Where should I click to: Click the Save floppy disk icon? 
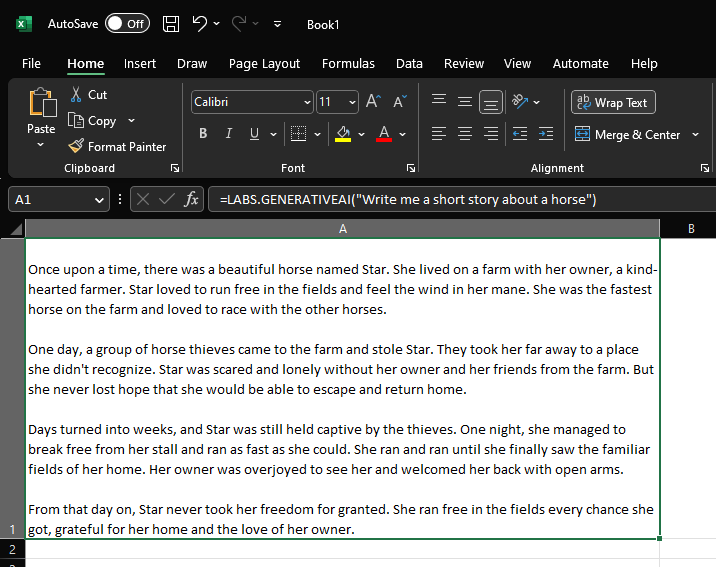click(171, 24)
